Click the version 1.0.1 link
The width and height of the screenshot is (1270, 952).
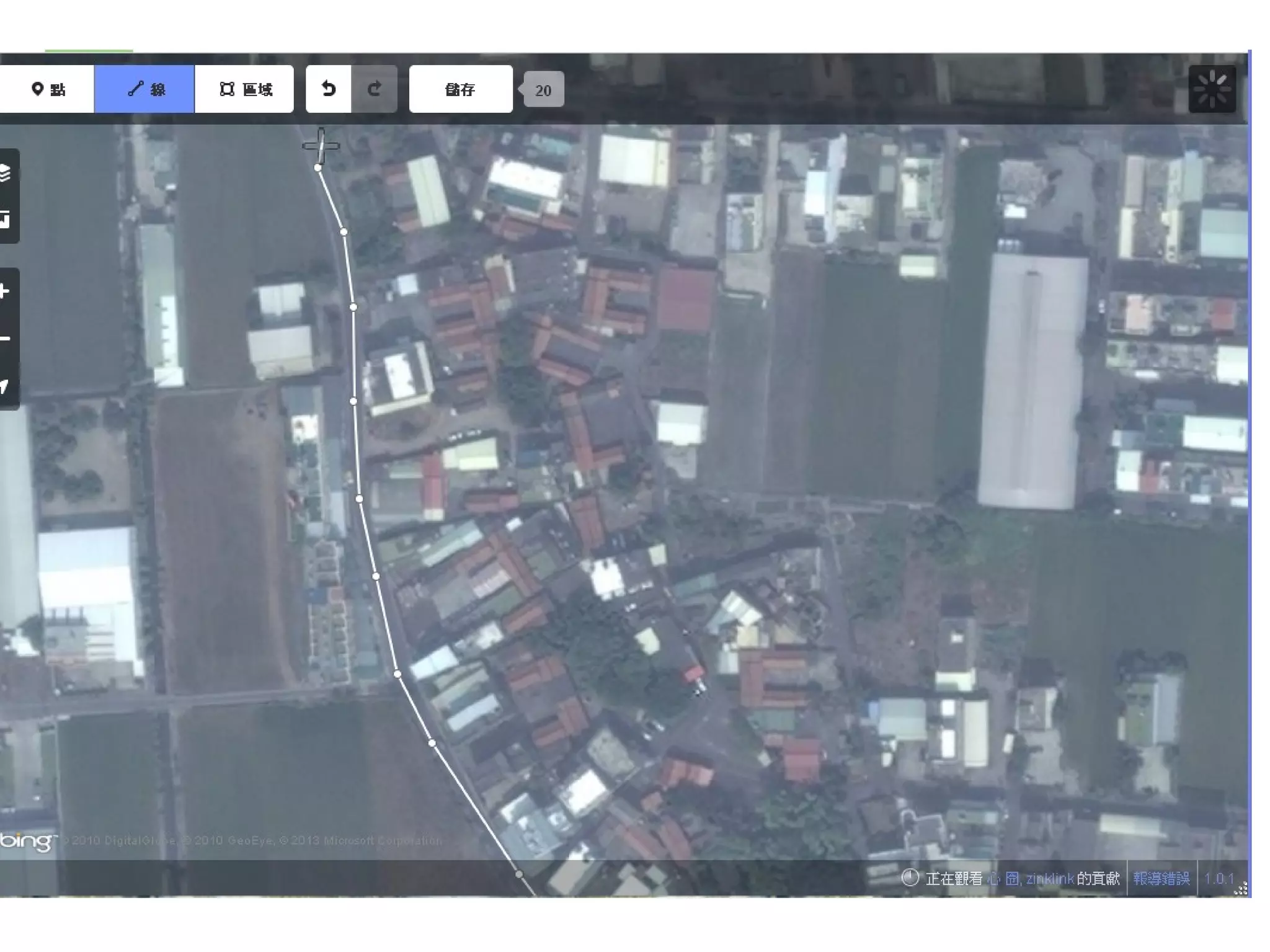pyautogui.click(x=1219, y=878)
